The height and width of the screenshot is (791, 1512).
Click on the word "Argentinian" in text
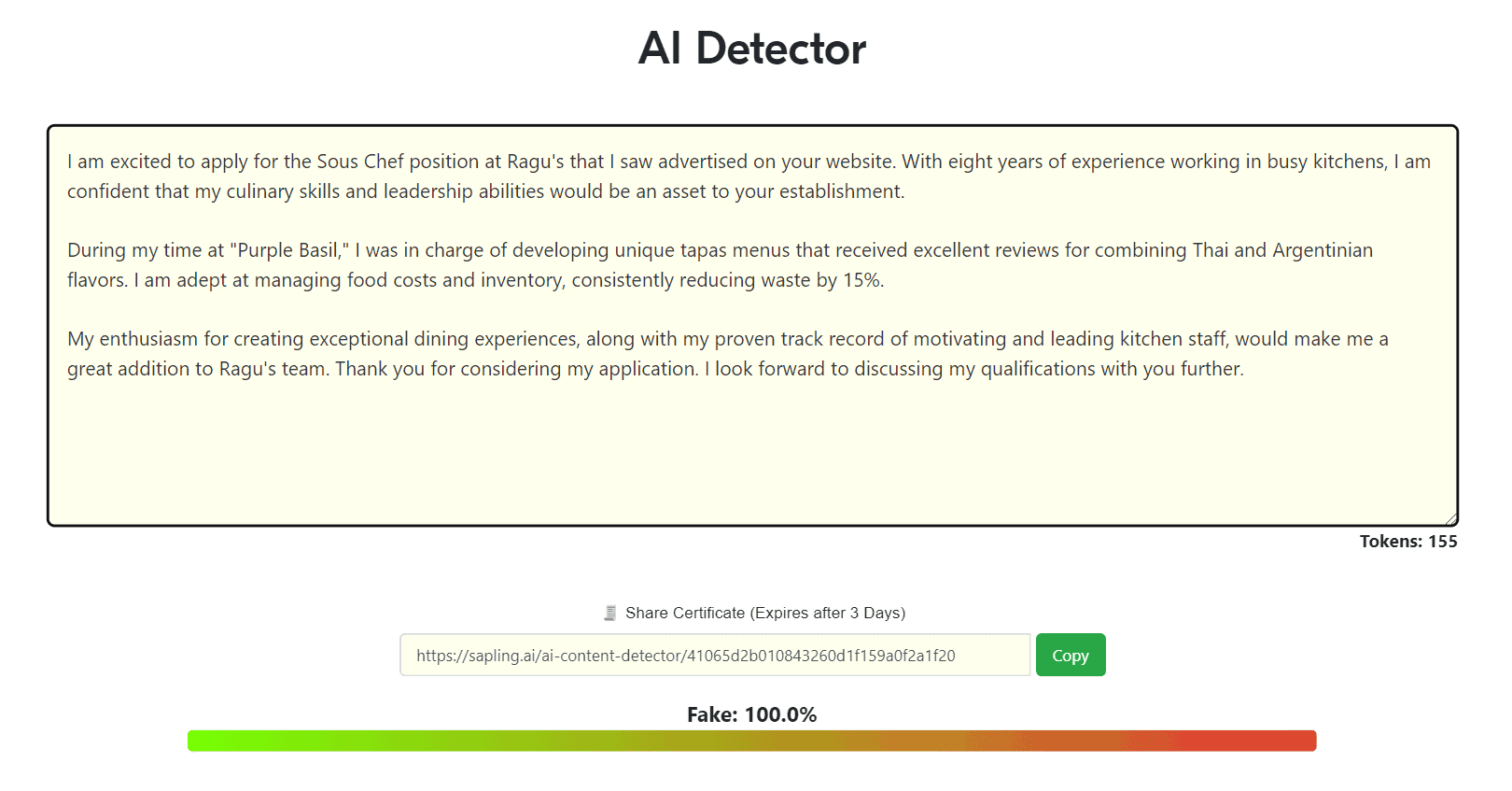pos(1322,250)
